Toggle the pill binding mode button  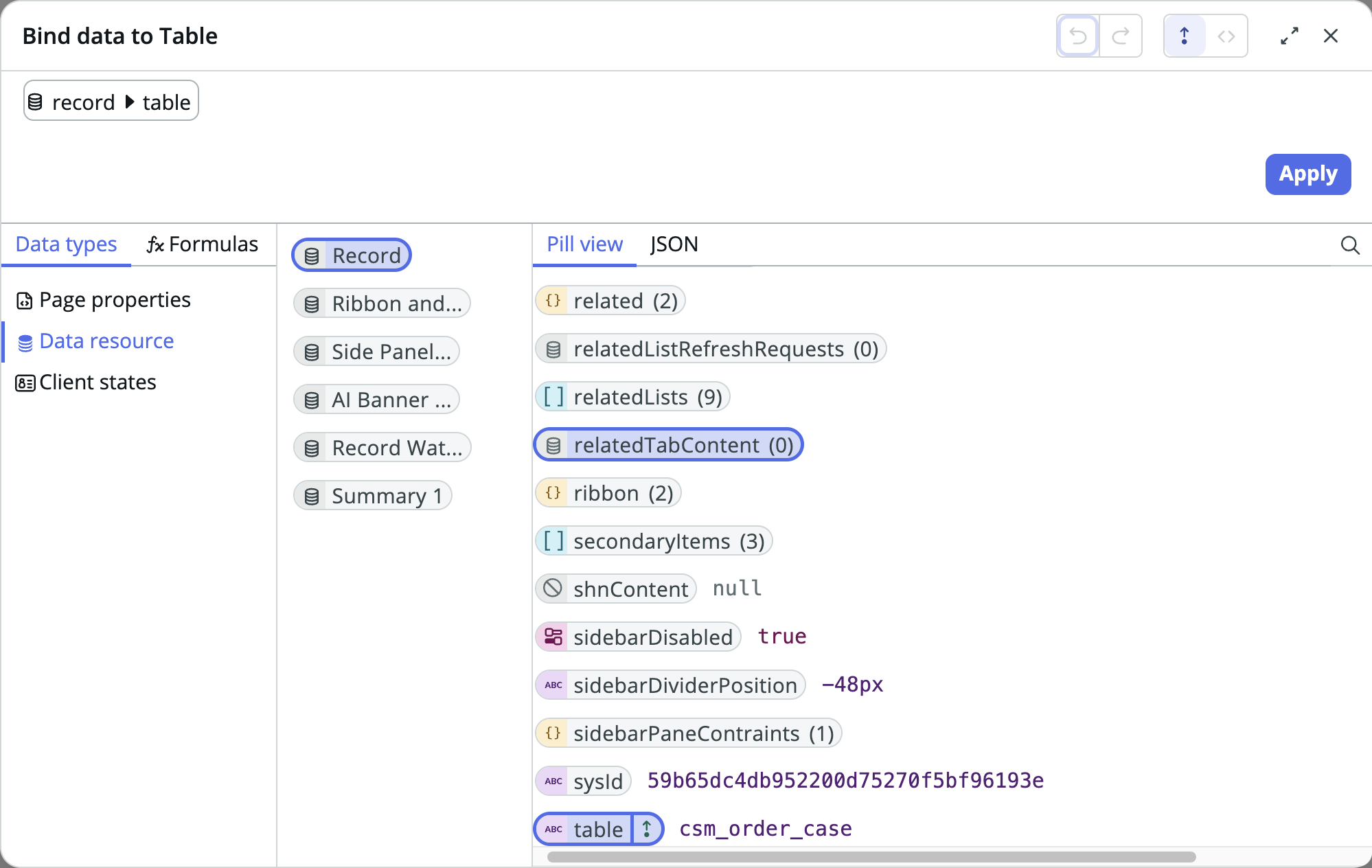pyautogui.click(x=1185, y=36)
